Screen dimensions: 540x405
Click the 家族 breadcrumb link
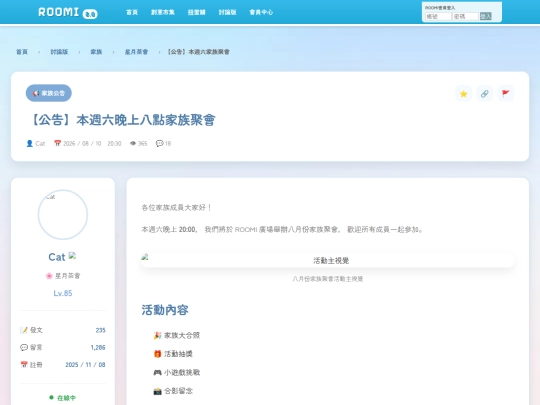tap(96, 52)
